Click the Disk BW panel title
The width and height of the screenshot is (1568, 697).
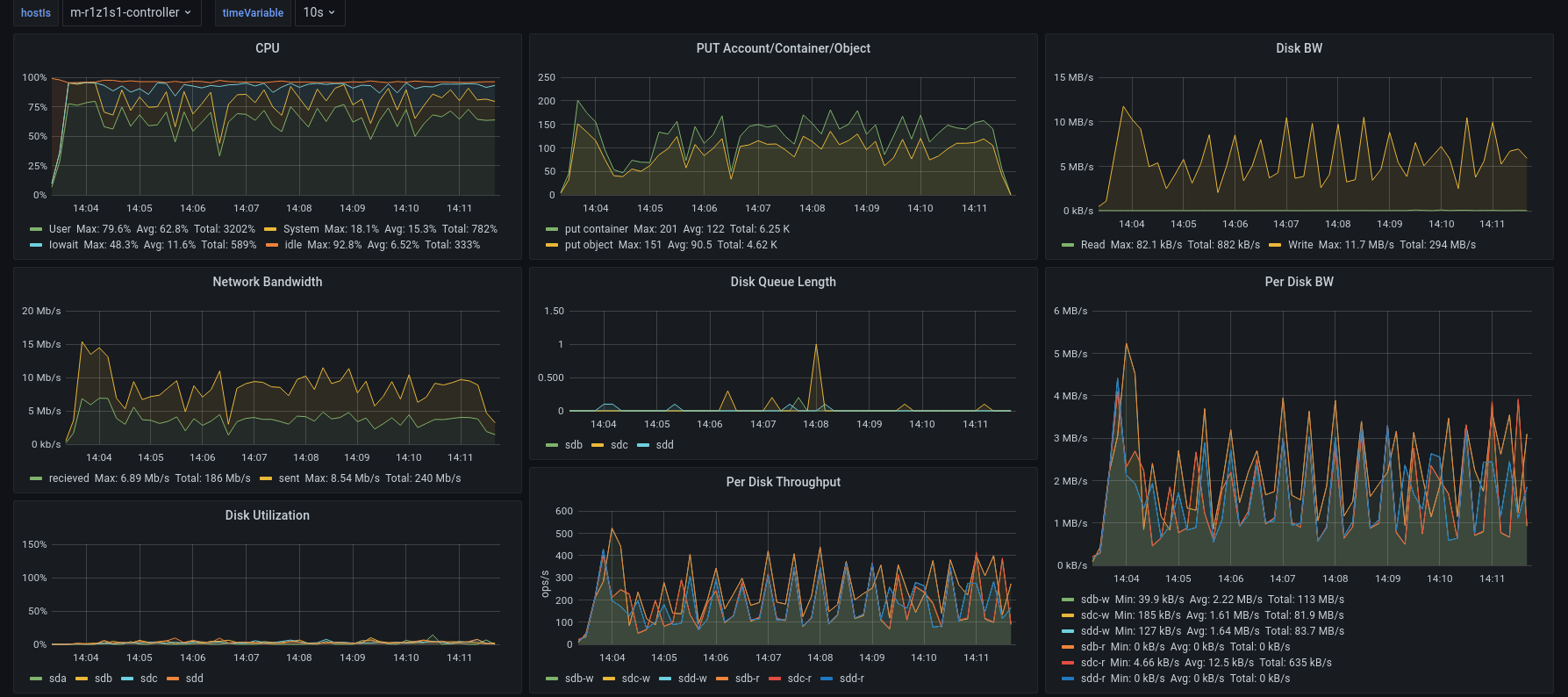pos(1299,48)
